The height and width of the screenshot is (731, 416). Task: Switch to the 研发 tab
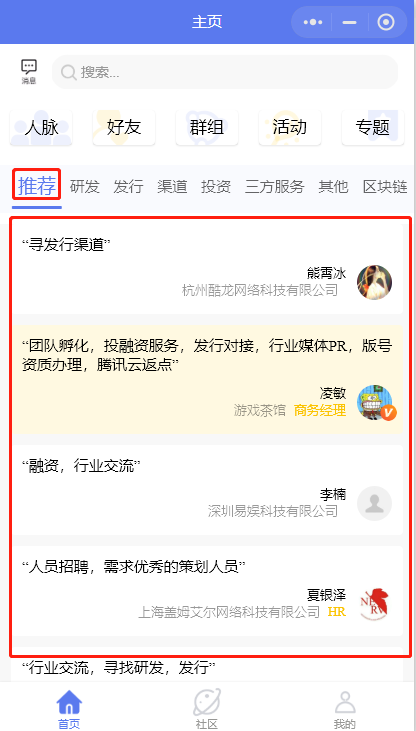pyautogui.click(x=85, y=186)
